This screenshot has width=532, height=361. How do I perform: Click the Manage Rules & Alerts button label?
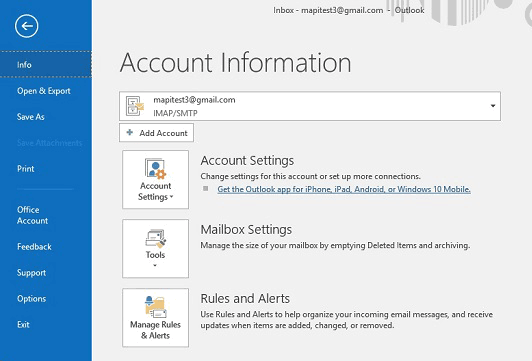click(x=155, y=330)
